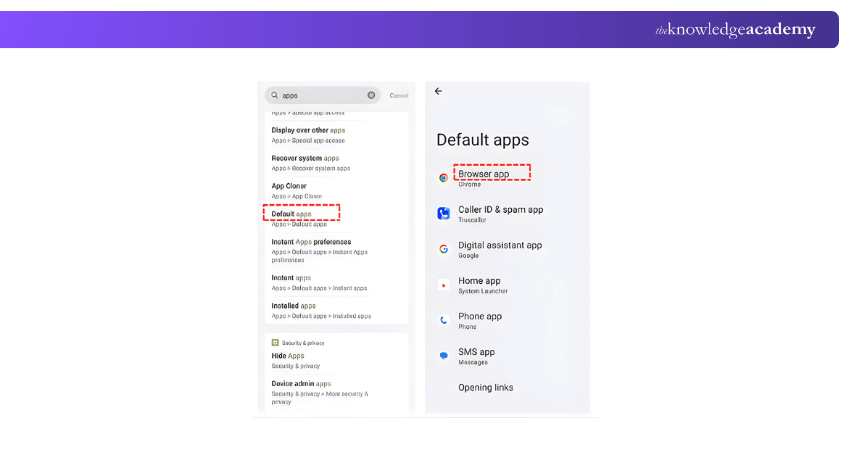
Task: Click the search magnifier icon
Action: pyautogui.click(x=275, y=95)
